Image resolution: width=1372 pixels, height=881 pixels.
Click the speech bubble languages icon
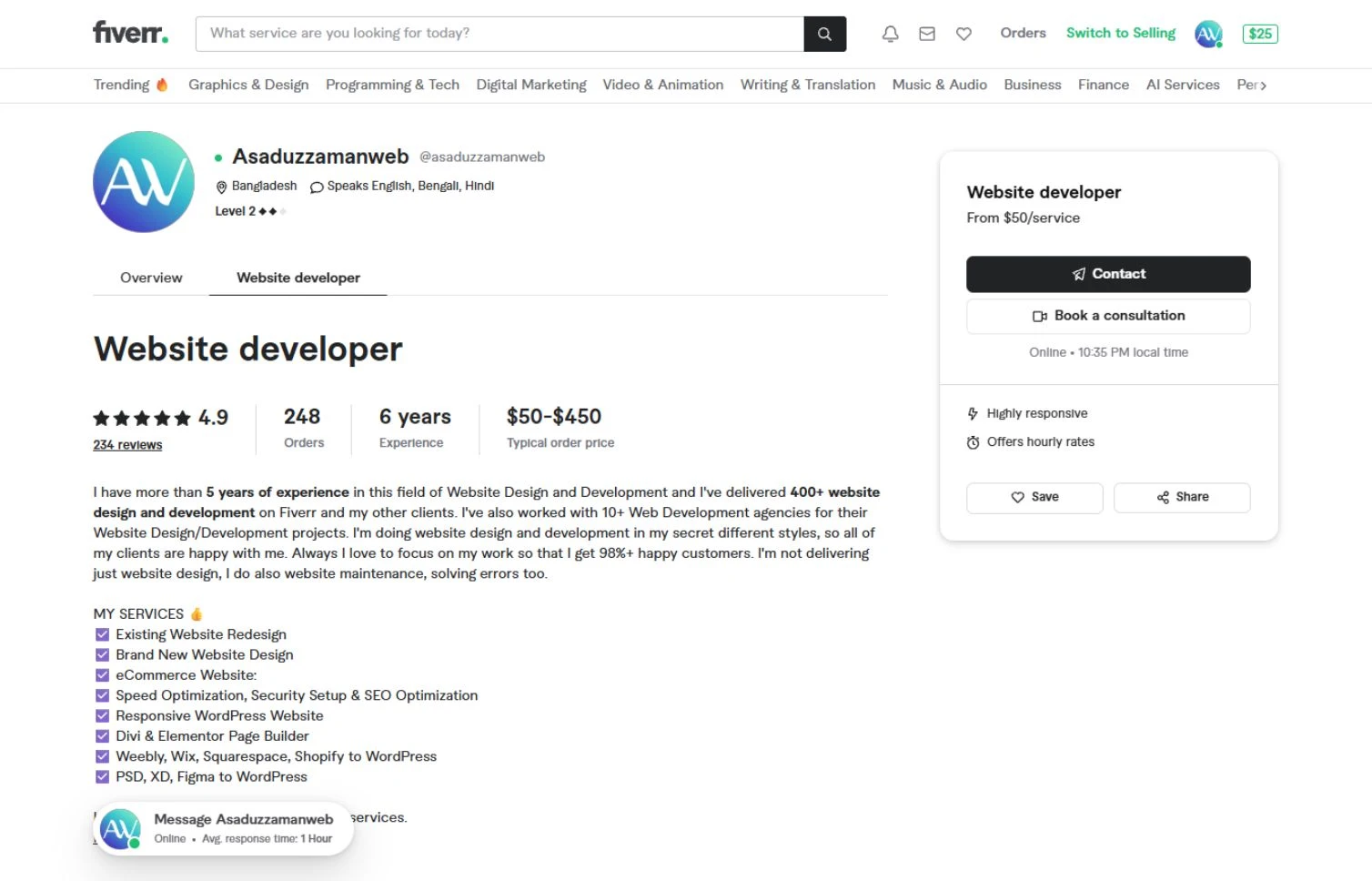(x=317, y=187)
